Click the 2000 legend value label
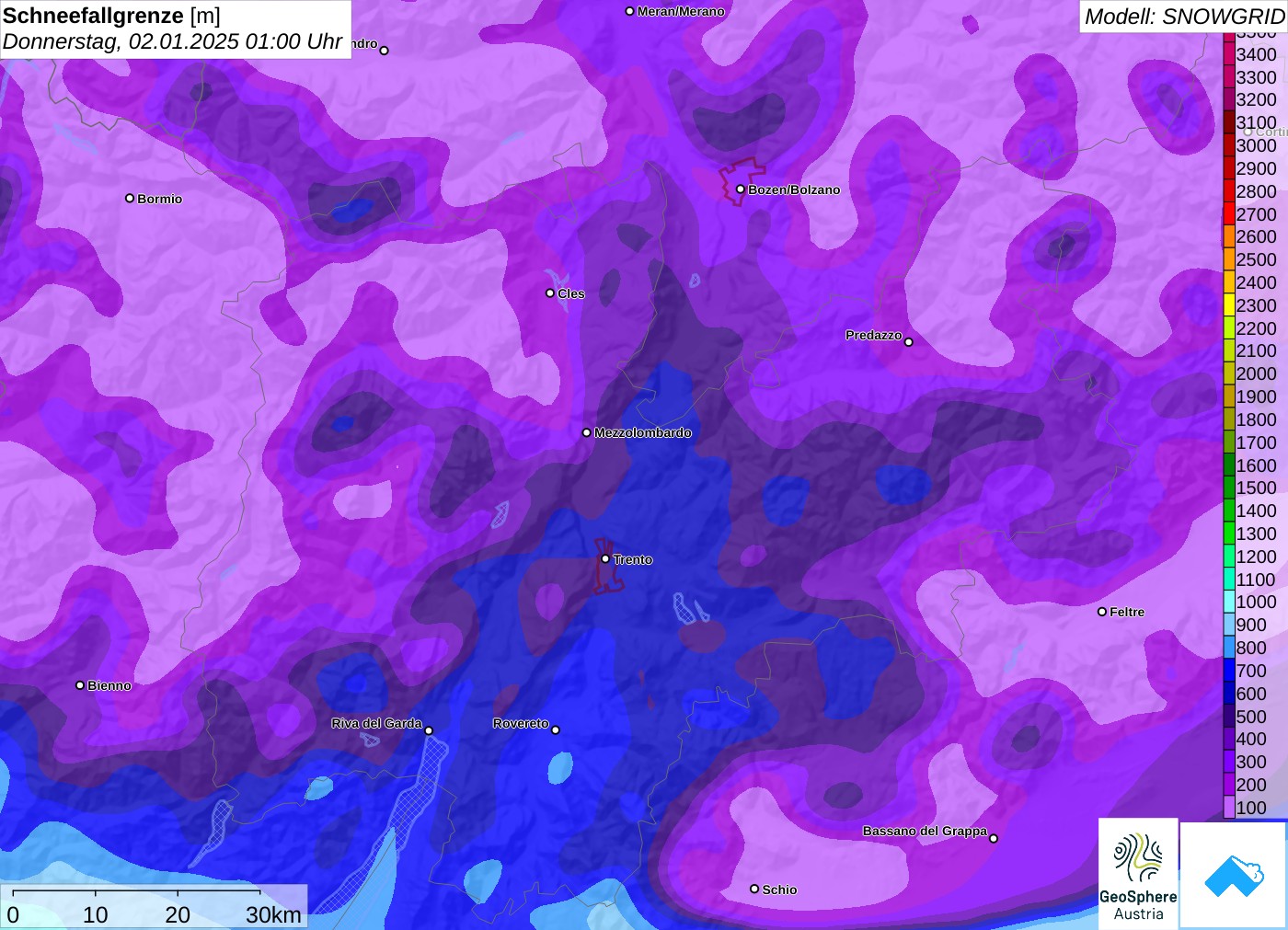The width and height of the screenshot is (1288, 930). click(1256, 373)
